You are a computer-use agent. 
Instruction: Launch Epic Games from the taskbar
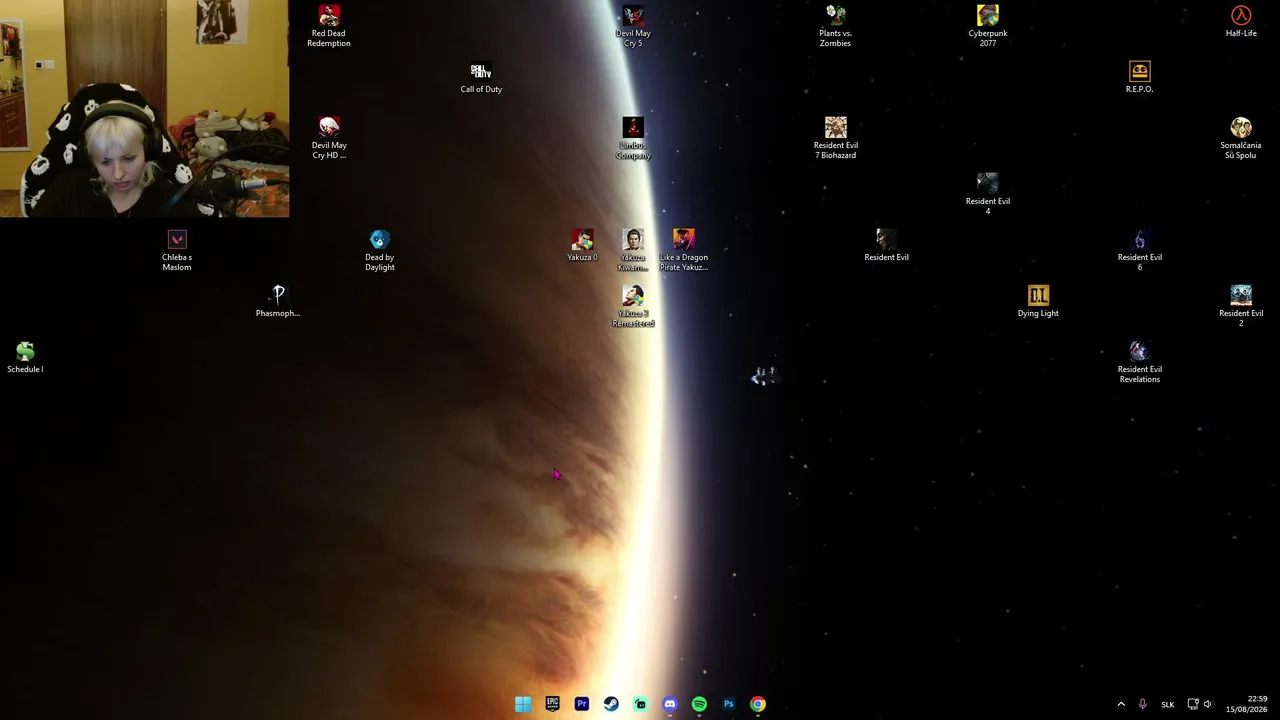(x=552, y=704)
